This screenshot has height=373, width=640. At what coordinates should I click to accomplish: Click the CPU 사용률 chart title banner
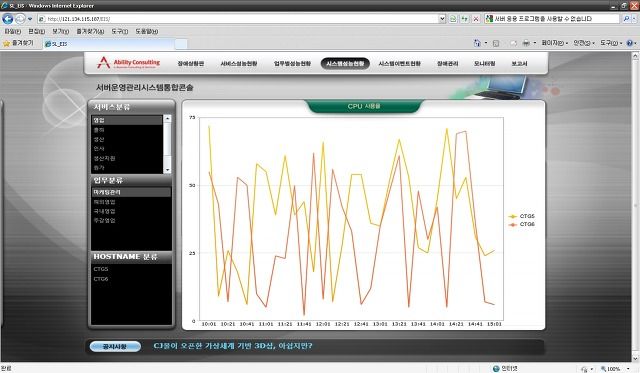click(364, 106)
